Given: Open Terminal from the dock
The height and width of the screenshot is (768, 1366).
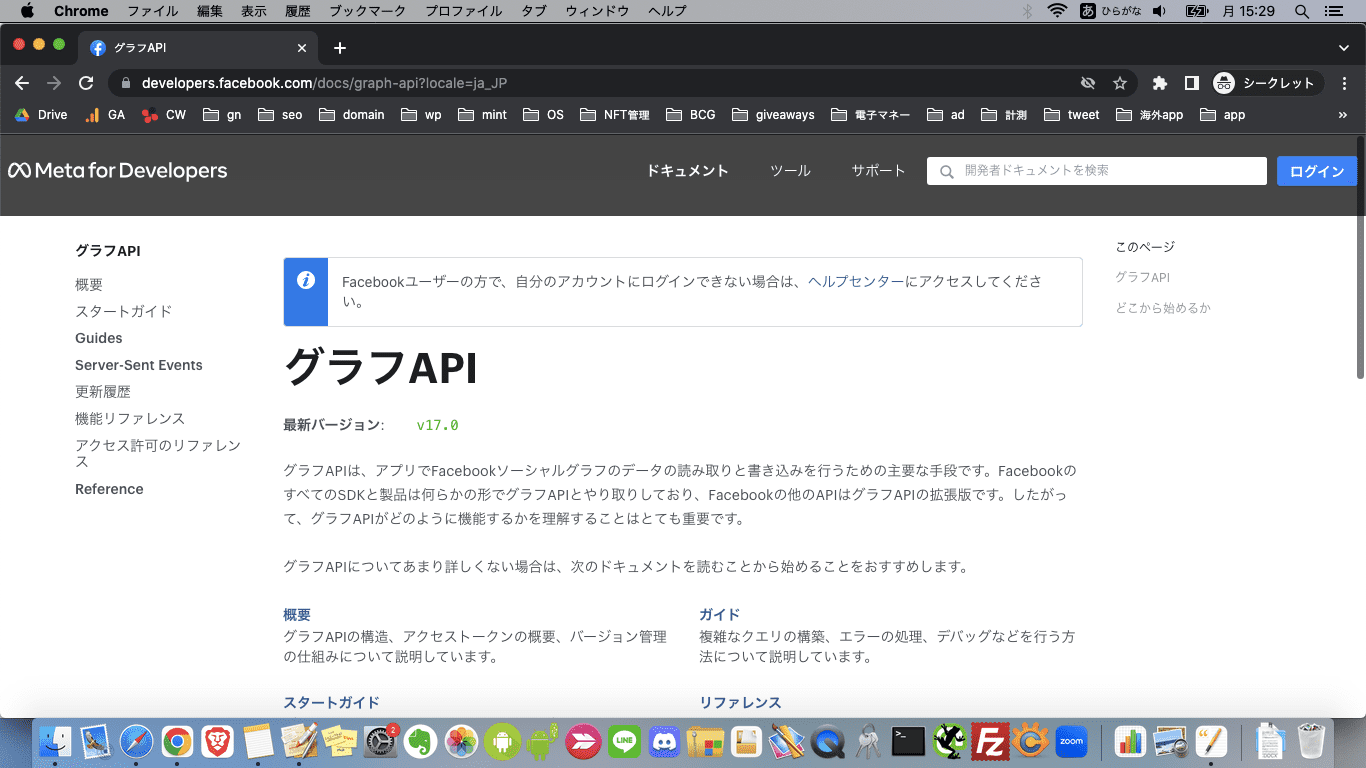Looking at the screenshot, I should click(x=909, y=741).
